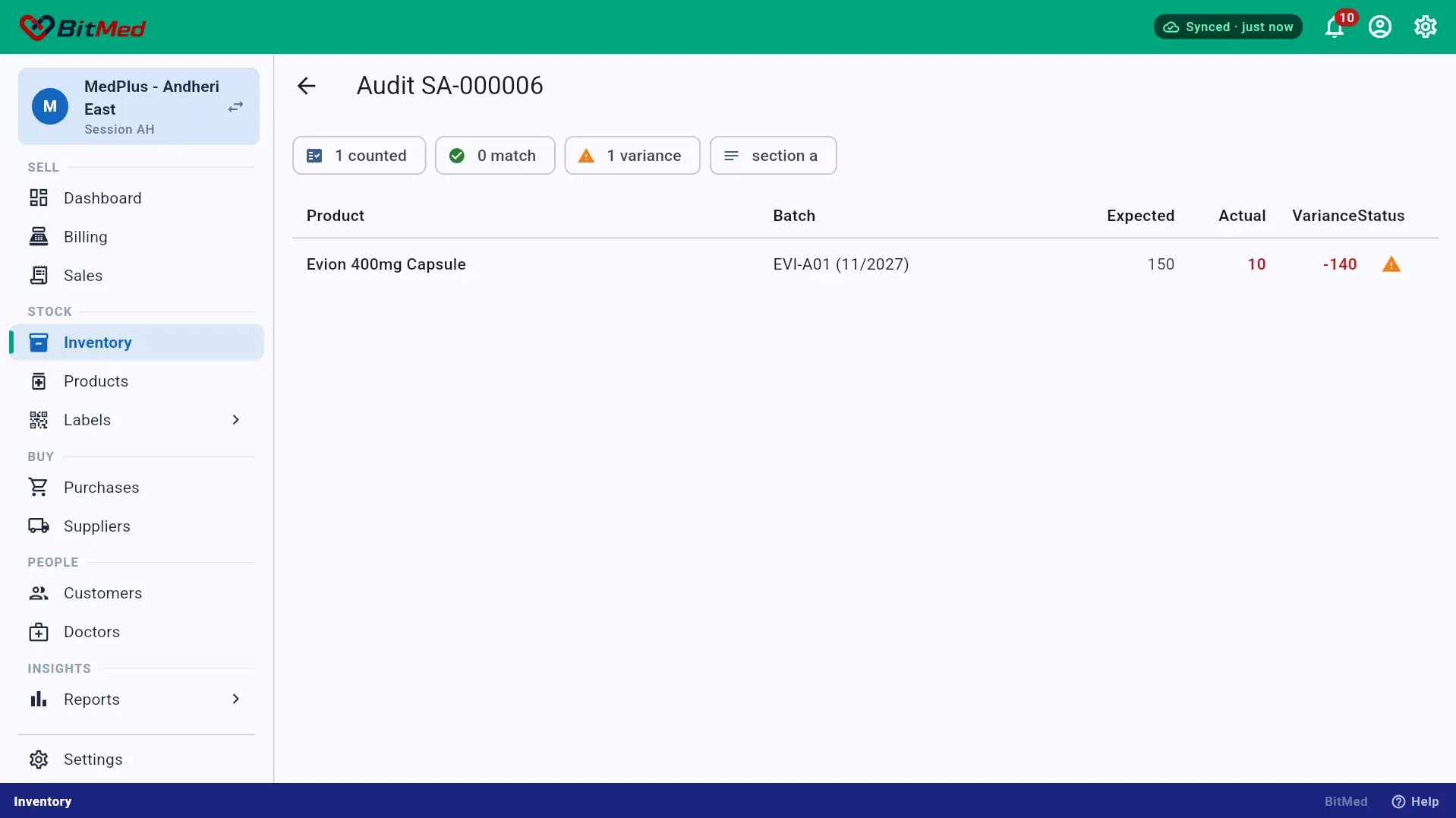Viewport: 1456px width, 818px height.
Task: Open the notifications bell
Action: pos(1334,27)
